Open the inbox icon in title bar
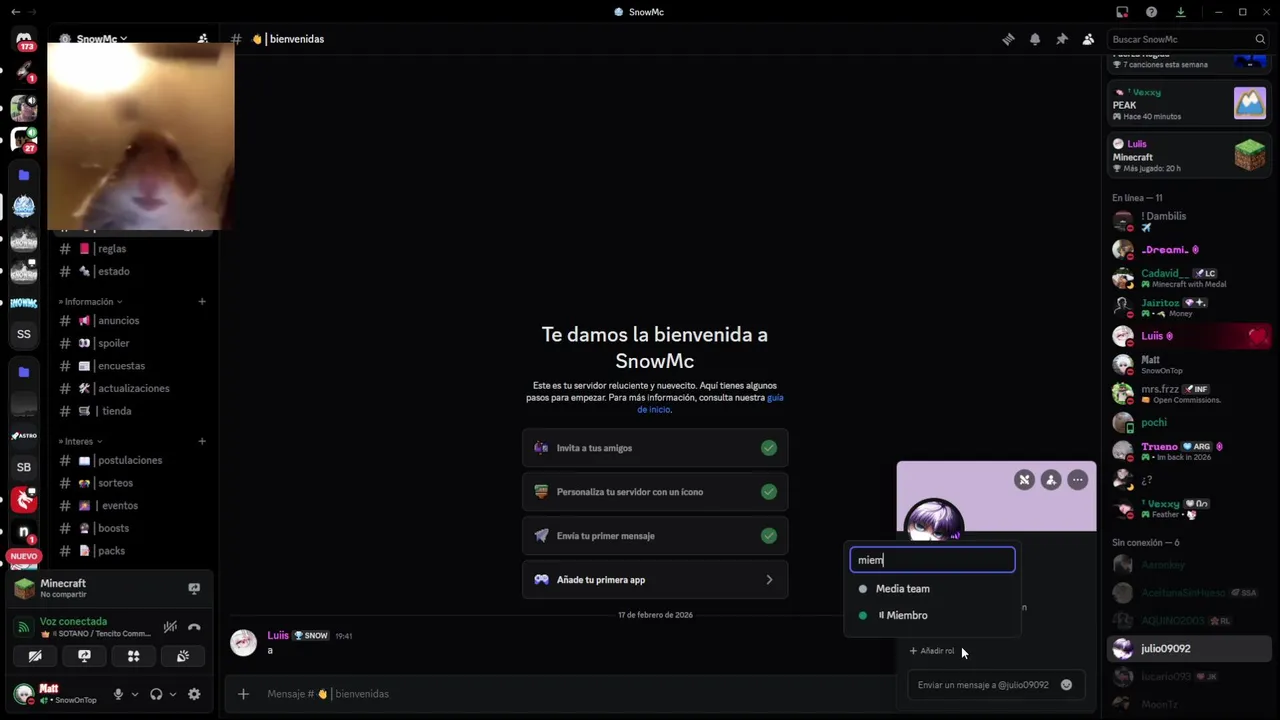 click(1122, 12)
